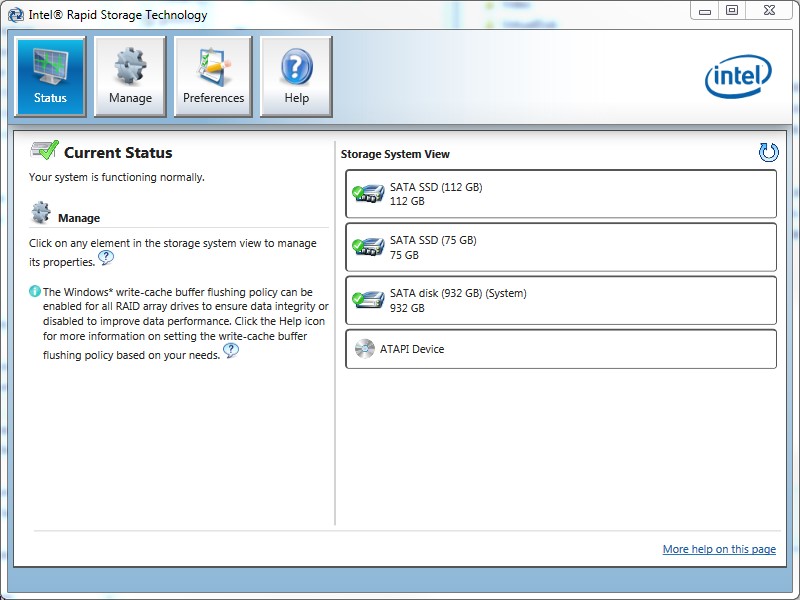Viewport: 800px width, 600px height.
Task: Select the Status toolbar icon
Action: (50, 75)
